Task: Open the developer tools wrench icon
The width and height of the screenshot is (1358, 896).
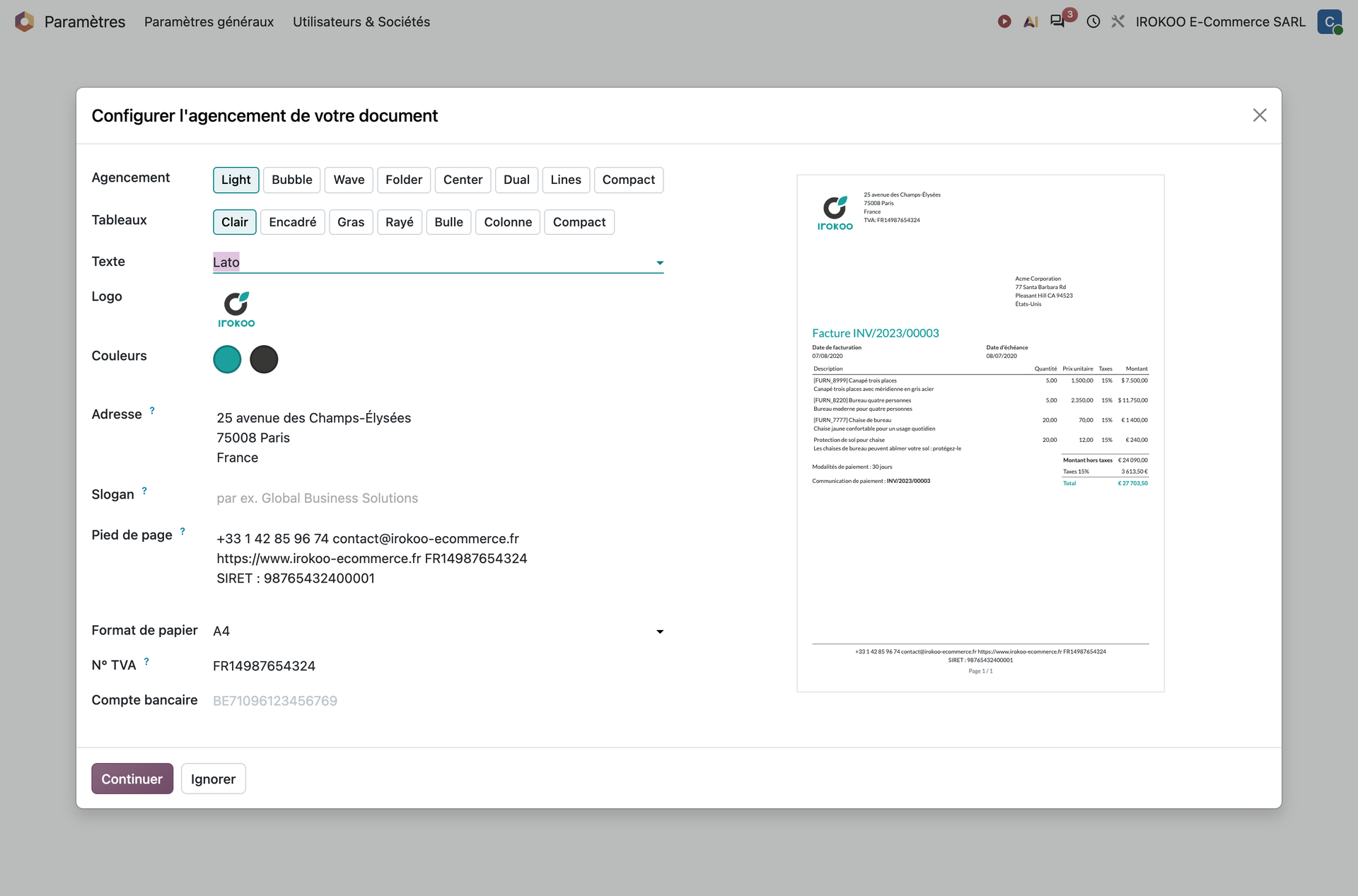Action: tap(1118, 22)
